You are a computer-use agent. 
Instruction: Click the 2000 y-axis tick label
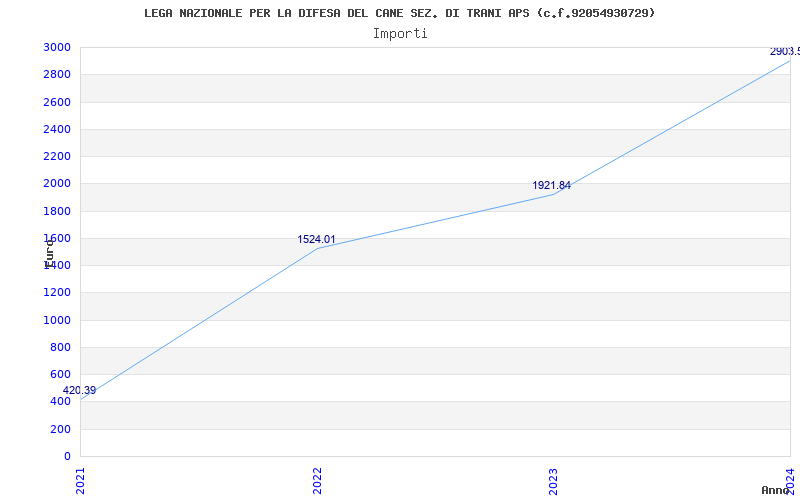[x=57, y=184]
